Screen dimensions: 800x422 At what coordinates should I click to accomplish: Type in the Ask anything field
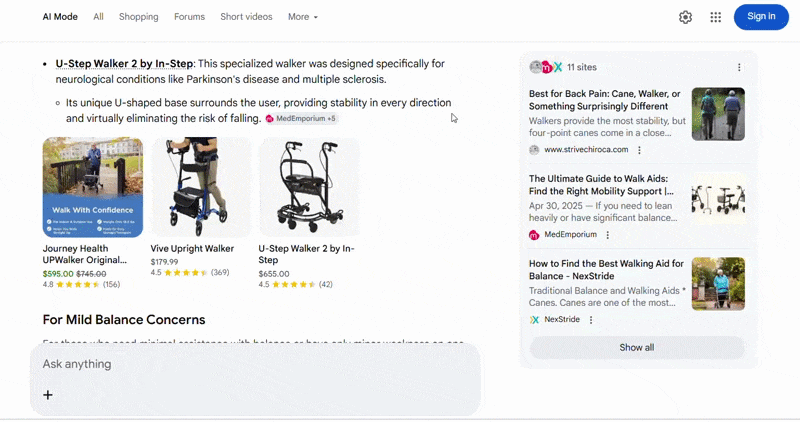[x=250, y=364]
